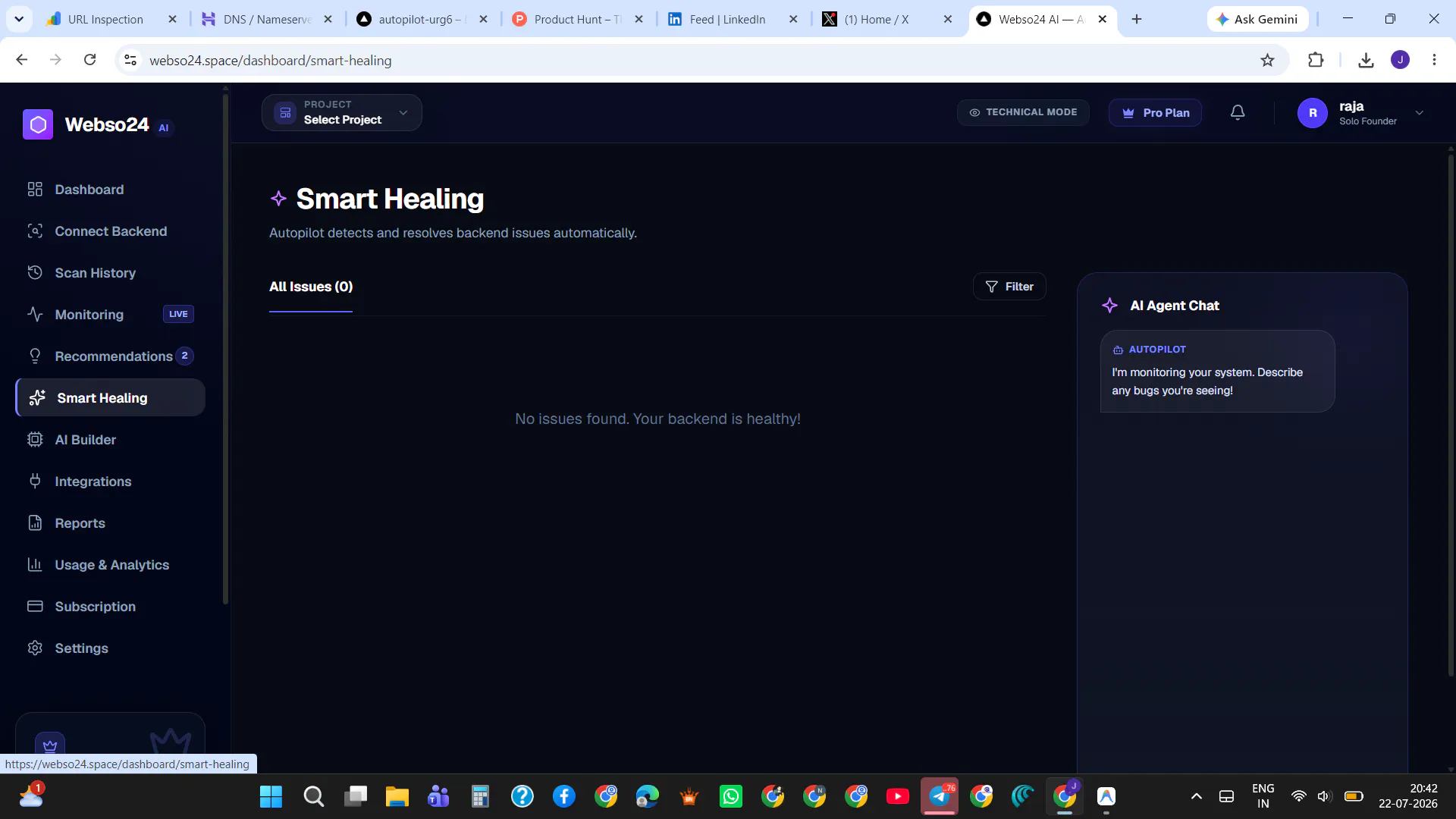Open Chrome three-dot menu
Image resolution: width=1456 pixels, height=819 pixels.
(1434, 60)
